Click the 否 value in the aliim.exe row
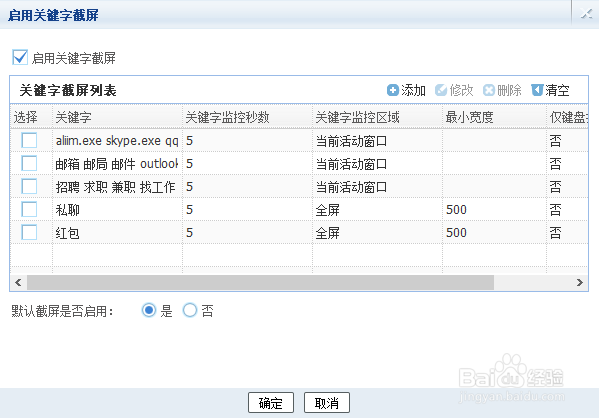 pyautogui.click(x=555, y=141)
